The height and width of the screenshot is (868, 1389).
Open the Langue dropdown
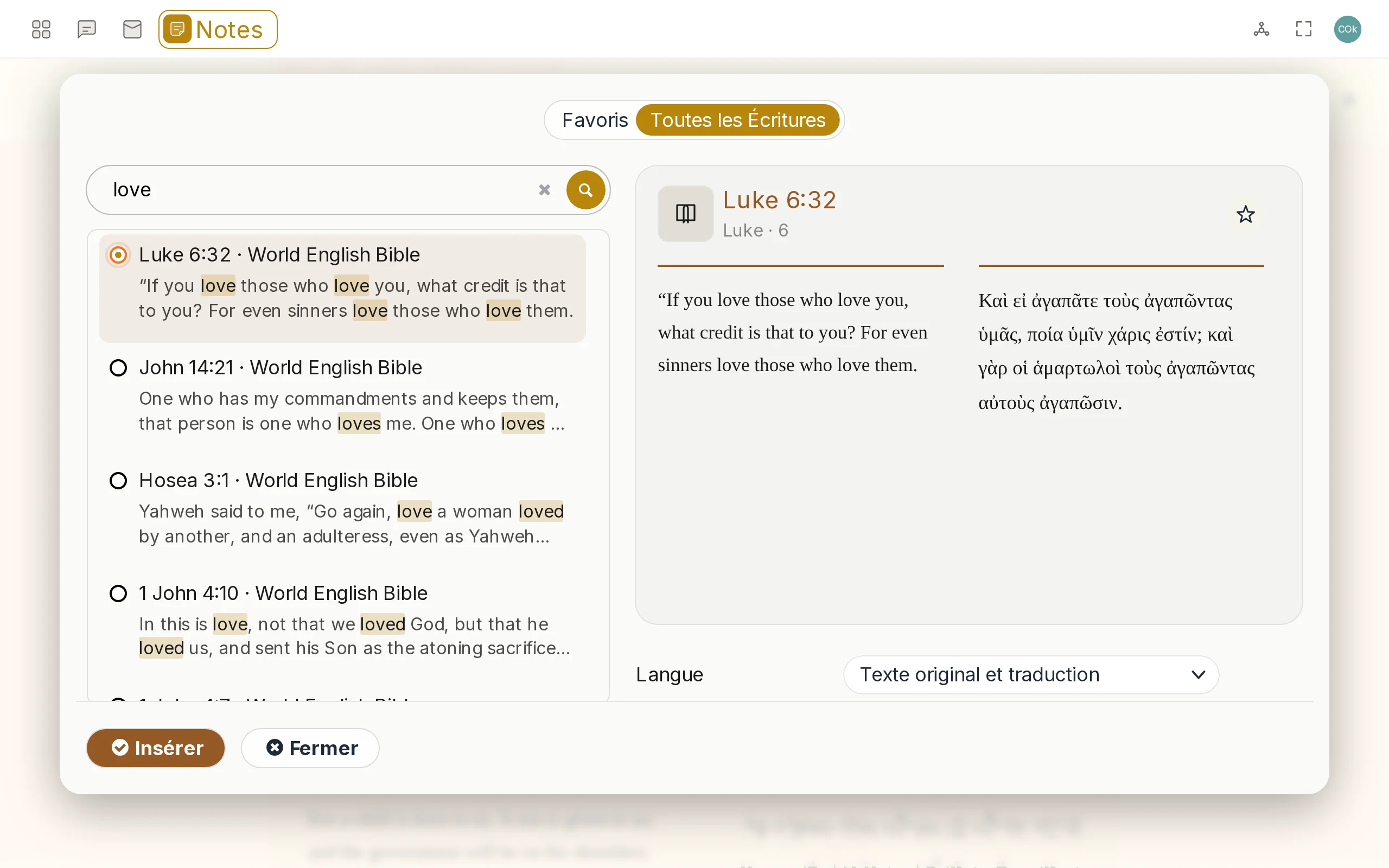(1031, 674)
